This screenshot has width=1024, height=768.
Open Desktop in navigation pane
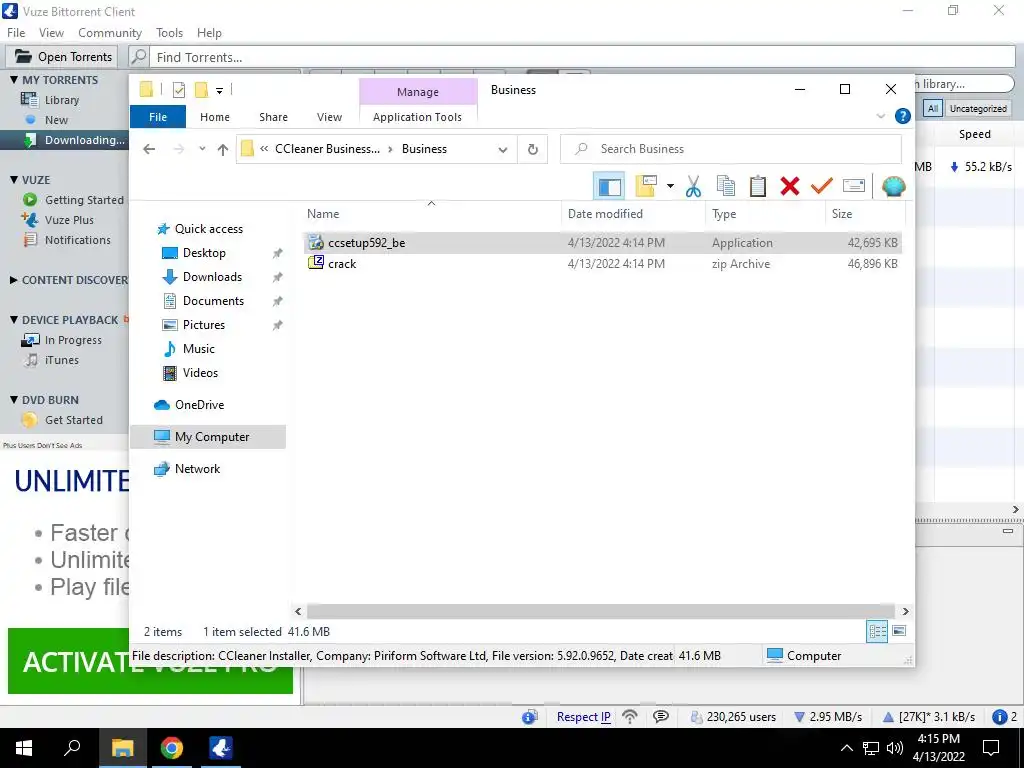coord(204,253)
